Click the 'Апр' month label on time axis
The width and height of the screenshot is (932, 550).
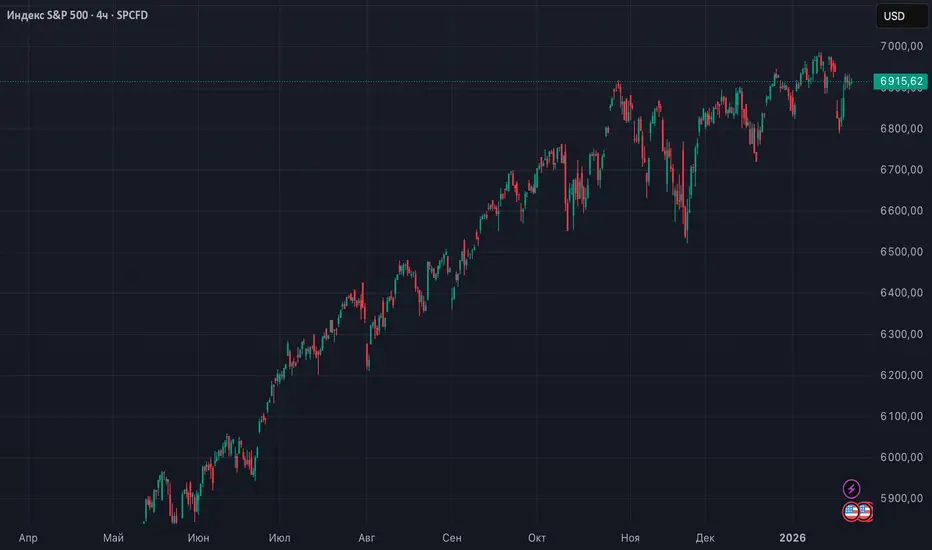28,538
